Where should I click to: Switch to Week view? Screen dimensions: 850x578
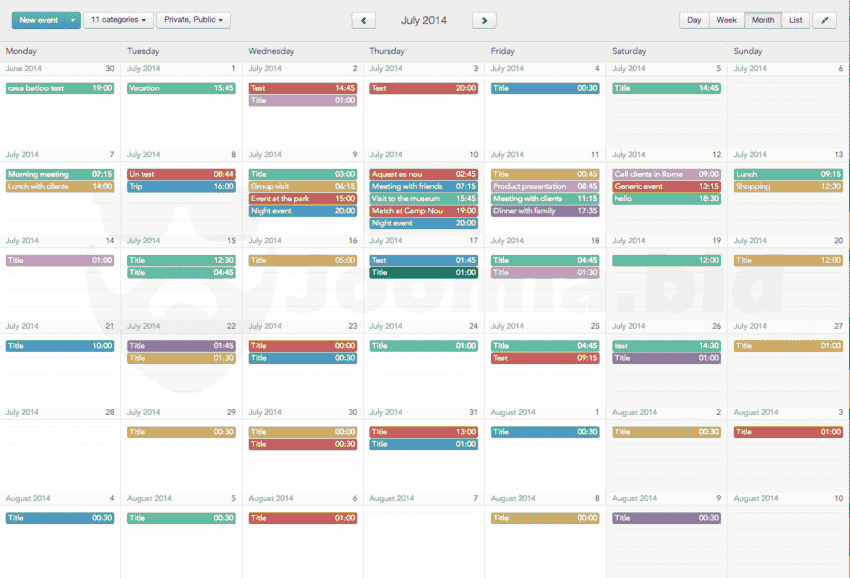pos(727,20)
